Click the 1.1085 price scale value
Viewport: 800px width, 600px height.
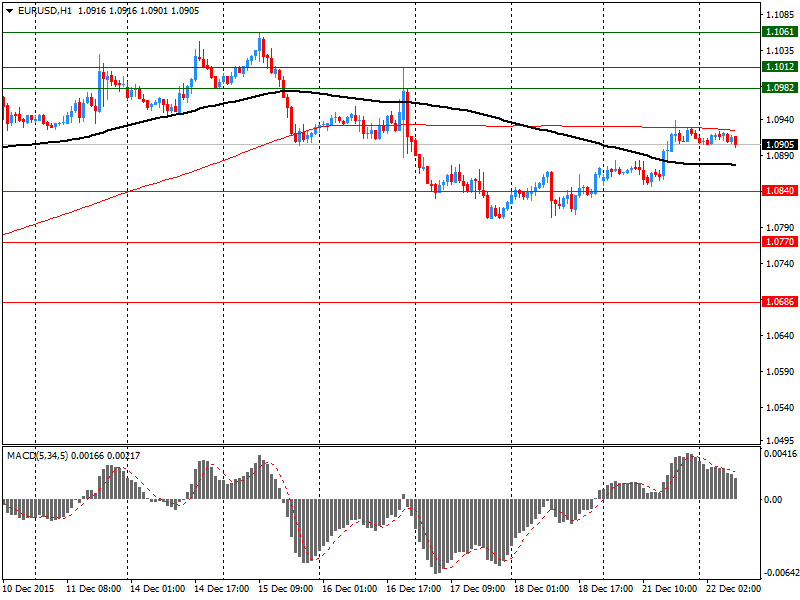pos(780,14)
